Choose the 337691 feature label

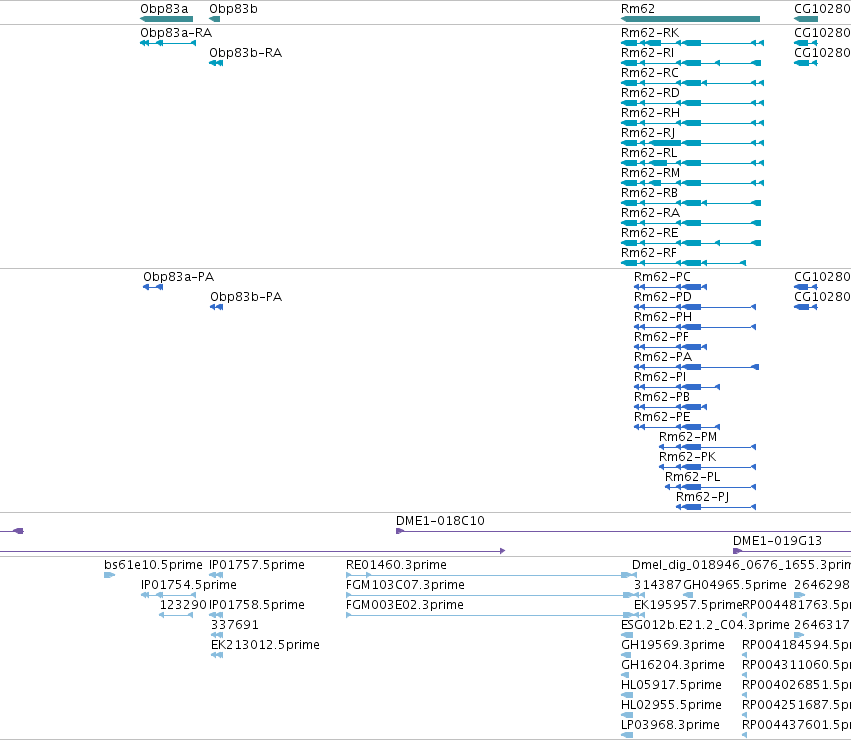point(234,625)
